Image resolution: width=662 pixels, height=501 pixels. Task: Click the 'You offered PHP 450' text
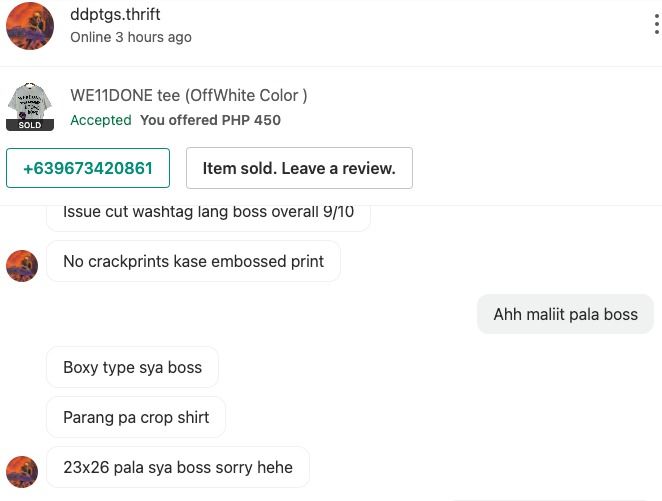point(210,120)
